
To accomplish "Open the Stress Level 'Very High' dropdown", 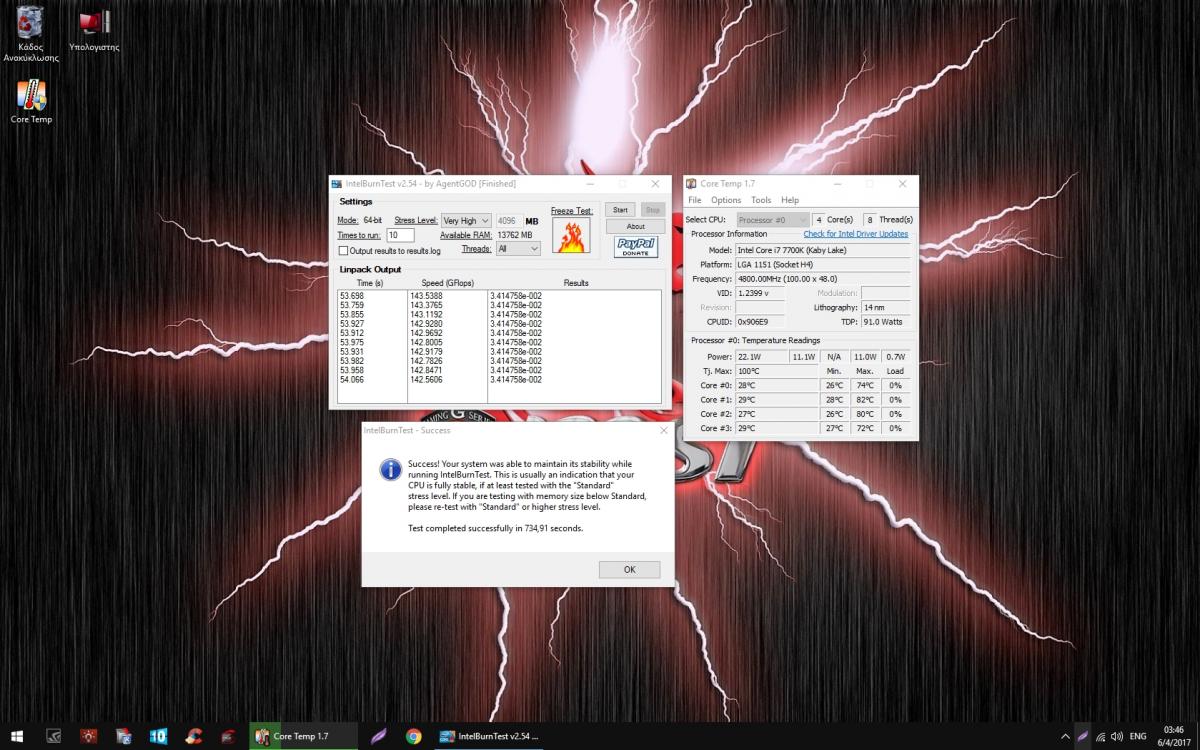I will click(x=466, y=220).
